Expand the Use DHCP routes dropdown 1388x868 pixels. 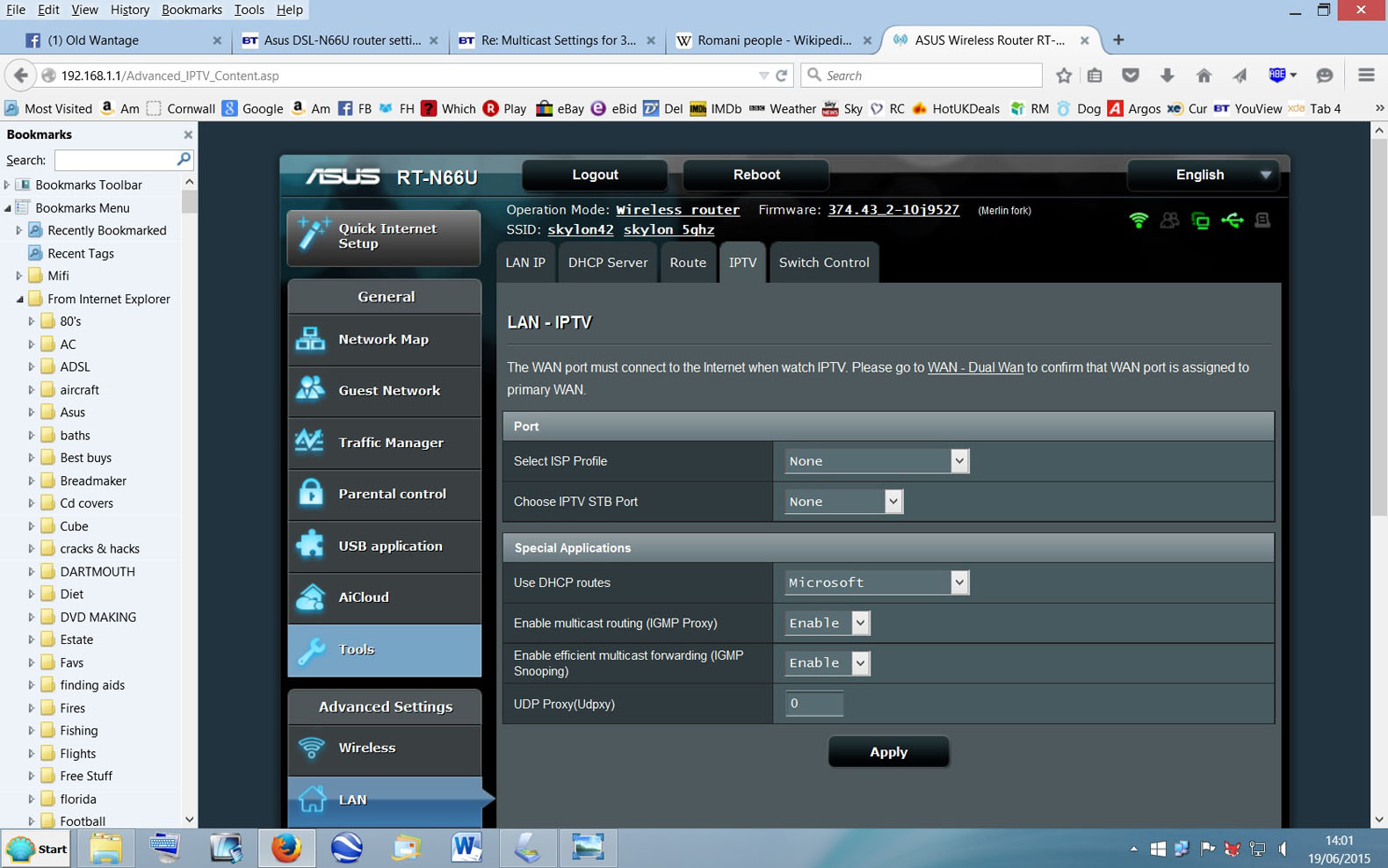click(876, 582)
